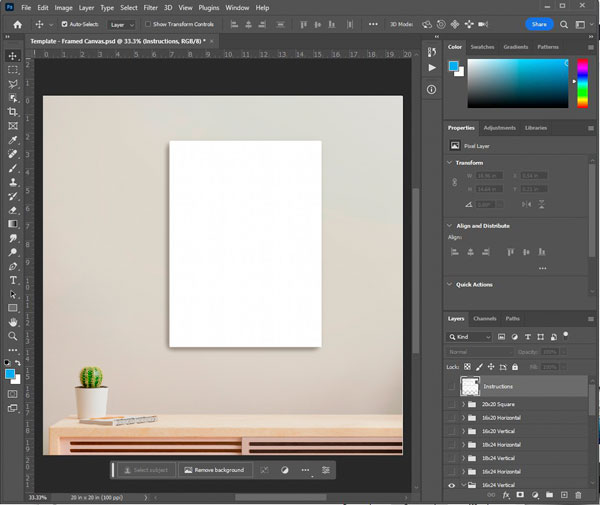Screen dimensions: 600x505
Task: Add a layer mask from Layers panel
Action: click(x=520, y=495)
